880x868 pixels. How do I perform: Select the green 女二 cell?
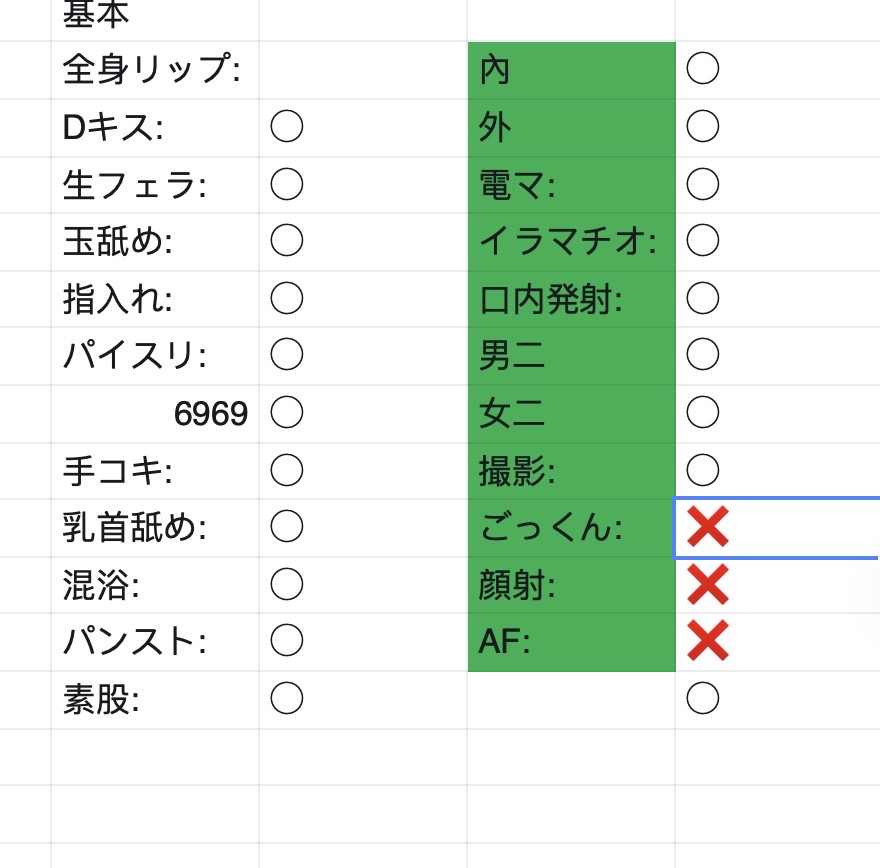pyautogui.click(x=572, y=414)
